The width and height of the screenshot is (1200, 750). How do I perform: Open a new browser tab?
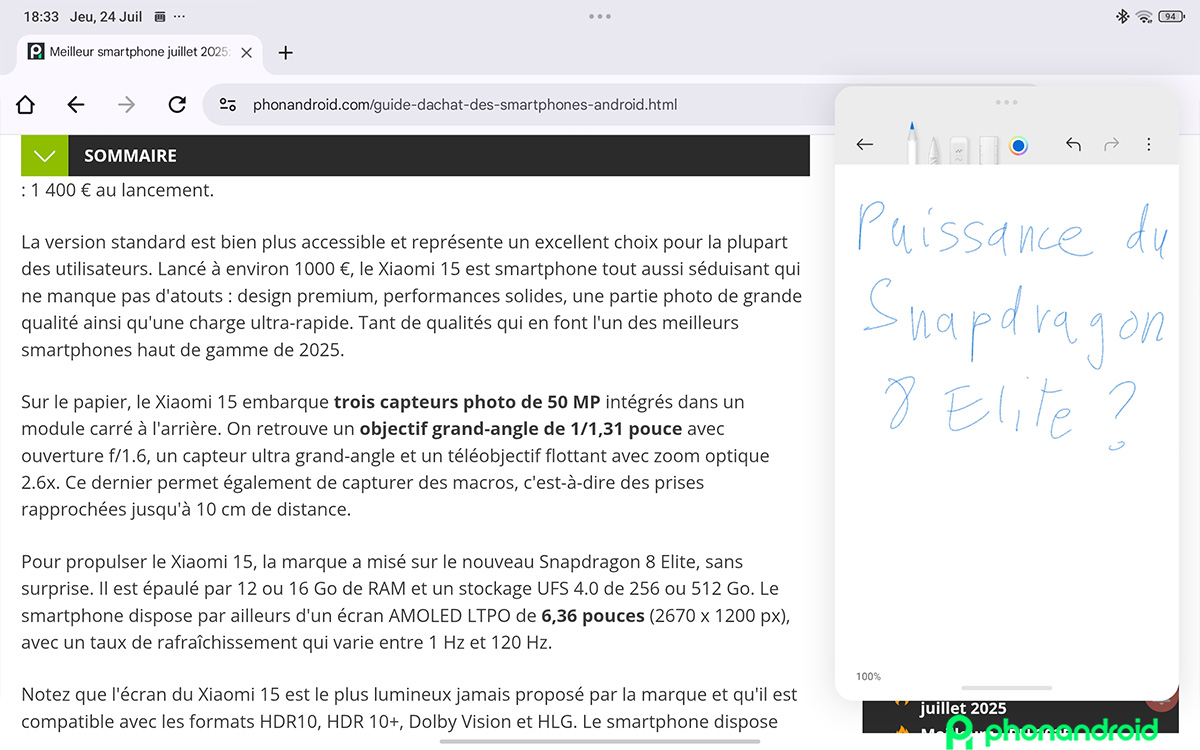pyautogui.click(x=285, y=53)
